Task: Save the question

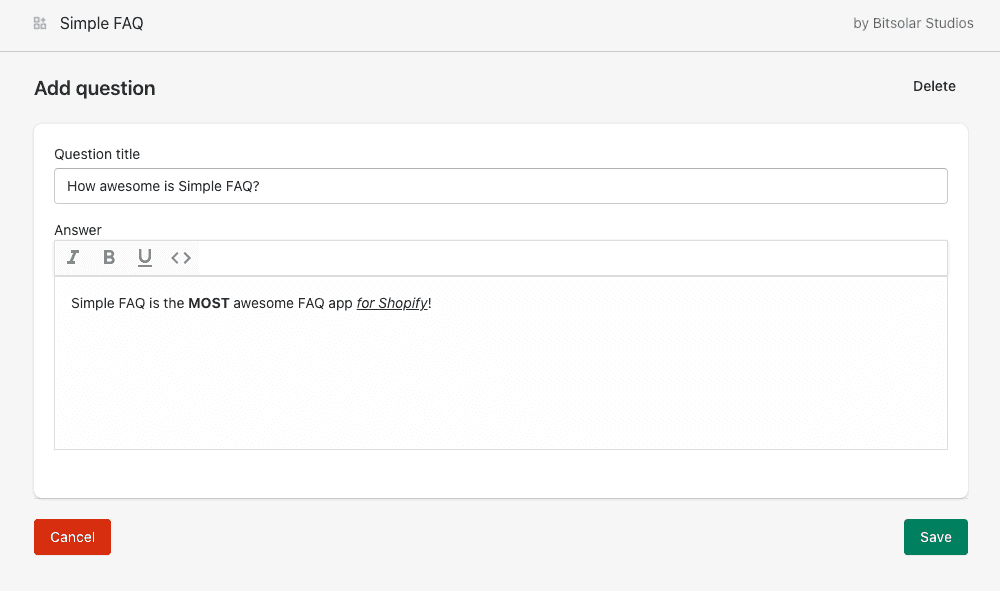Action: 935,537
